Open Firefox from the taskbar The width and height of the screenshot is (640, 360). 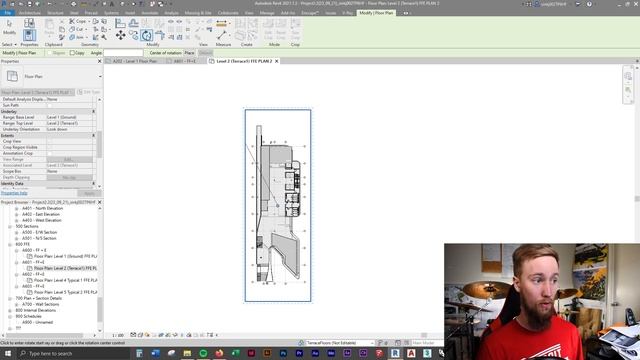(219, 353)
